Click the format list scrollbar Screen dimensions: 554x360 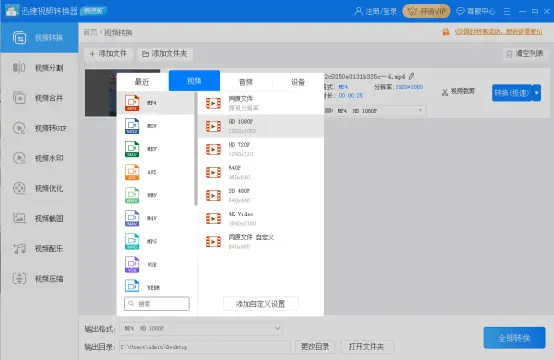pyautogui.click(x=196, y=149)
